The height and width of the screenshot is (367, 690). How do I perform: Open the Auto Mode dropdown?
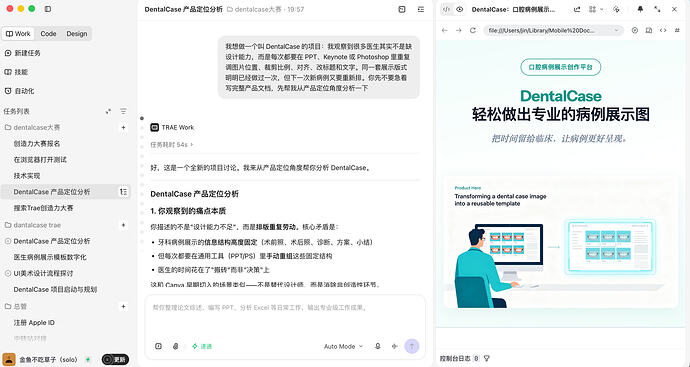[x=343, y=346]
